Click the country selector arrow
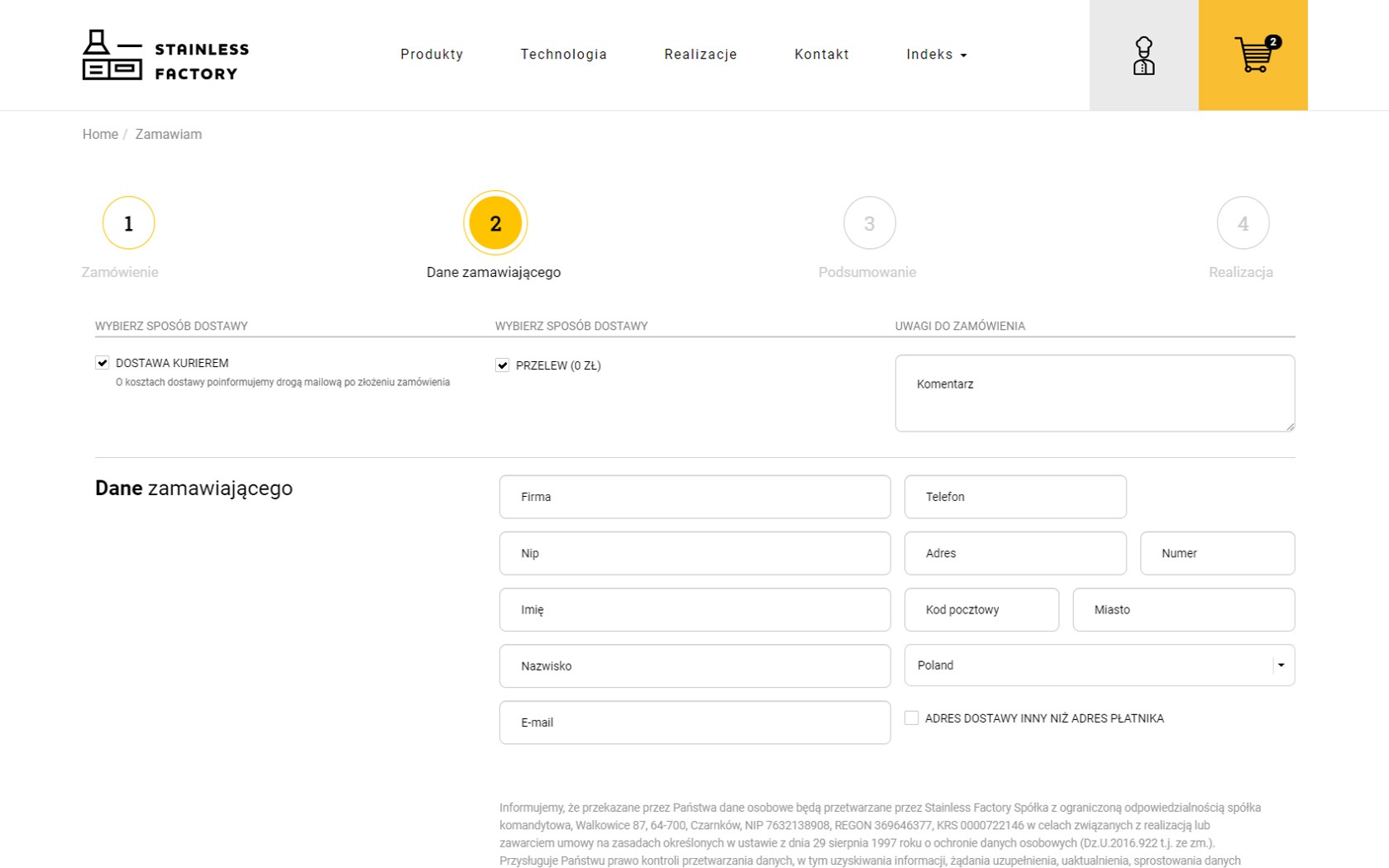The height and width of the screenshot is (868, 1389). pyautogui.click(x=1281, y=665)
